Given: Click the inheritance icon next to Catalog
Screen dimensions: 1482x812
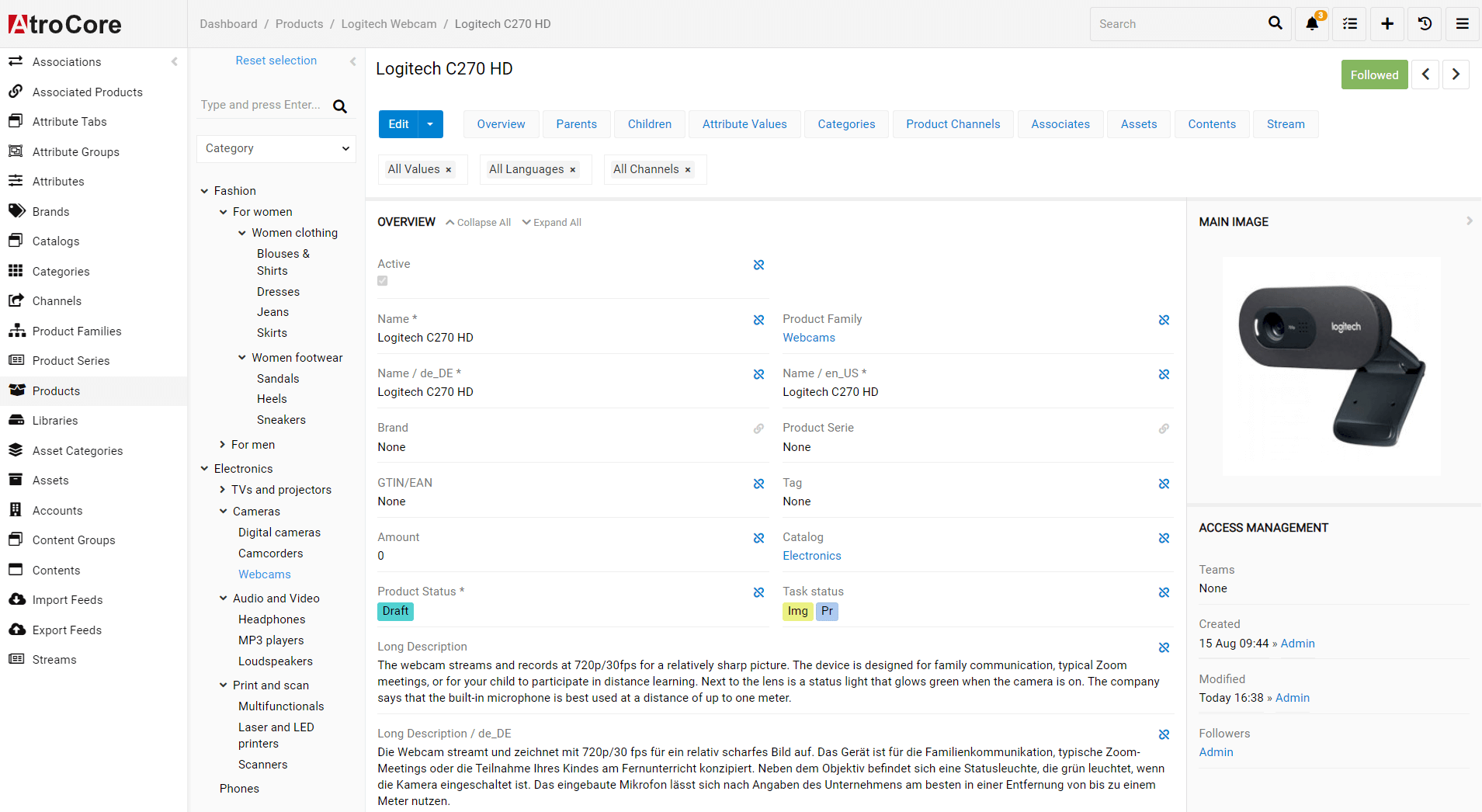Looking at the screenshot, I should point(1164,538).
